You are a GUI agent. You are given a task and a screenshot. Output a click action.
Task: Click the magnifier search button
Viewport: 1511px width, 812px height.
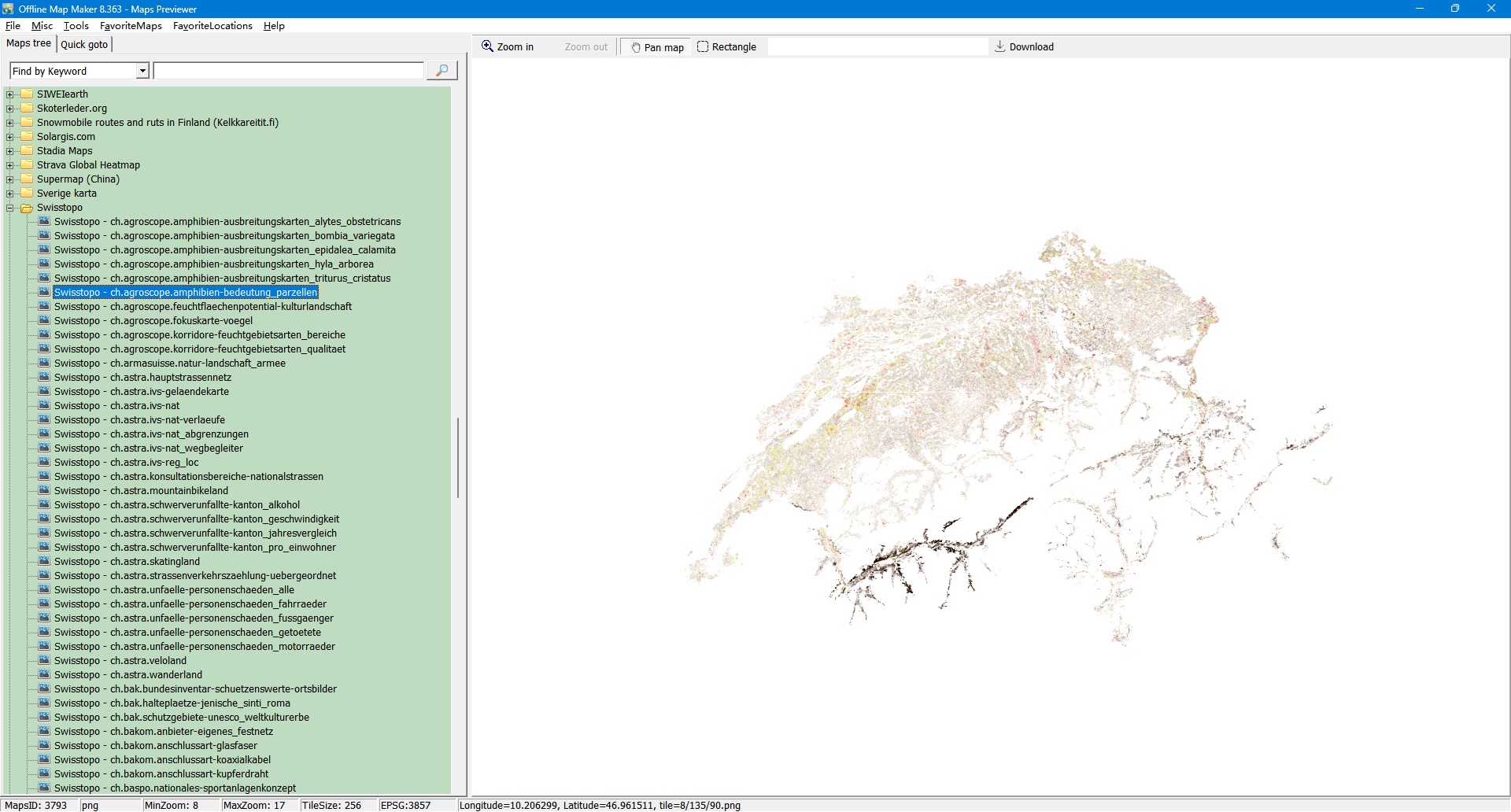coord(441,71)
